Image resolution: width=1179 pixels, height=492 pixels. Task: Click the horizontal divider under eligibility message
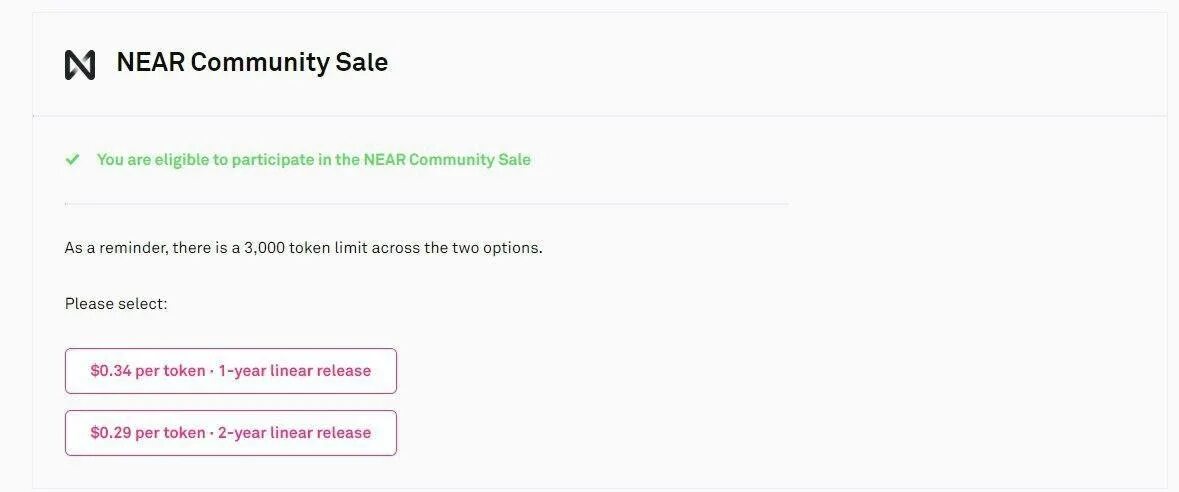point(426,204)
